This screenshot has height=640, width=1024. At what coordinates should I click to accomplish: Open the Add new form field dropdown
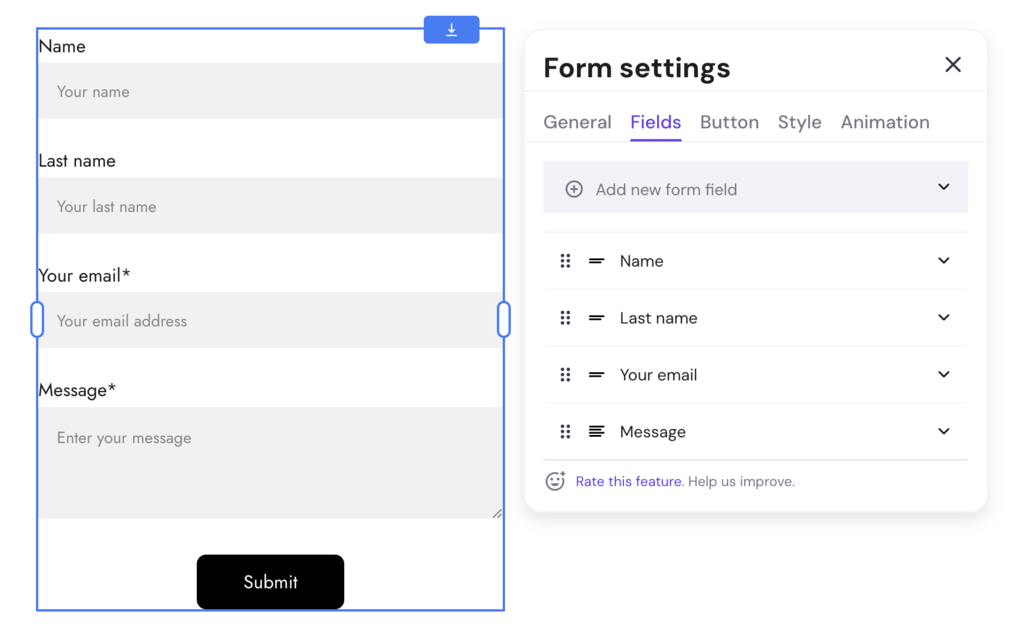pos(941,187)
